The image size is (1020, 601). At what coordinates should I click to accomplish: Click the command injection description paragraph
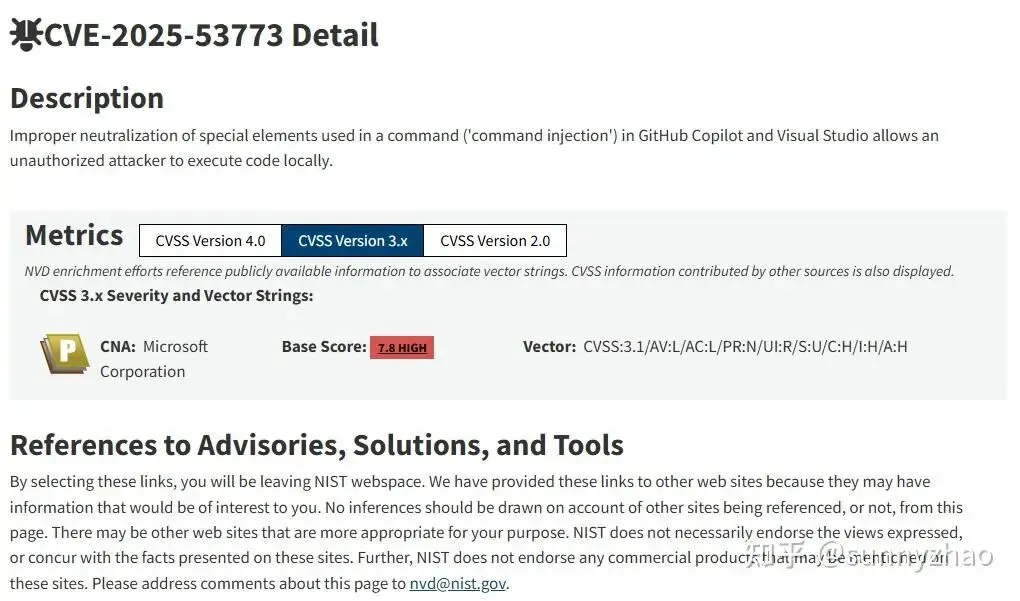pos(473,147)
